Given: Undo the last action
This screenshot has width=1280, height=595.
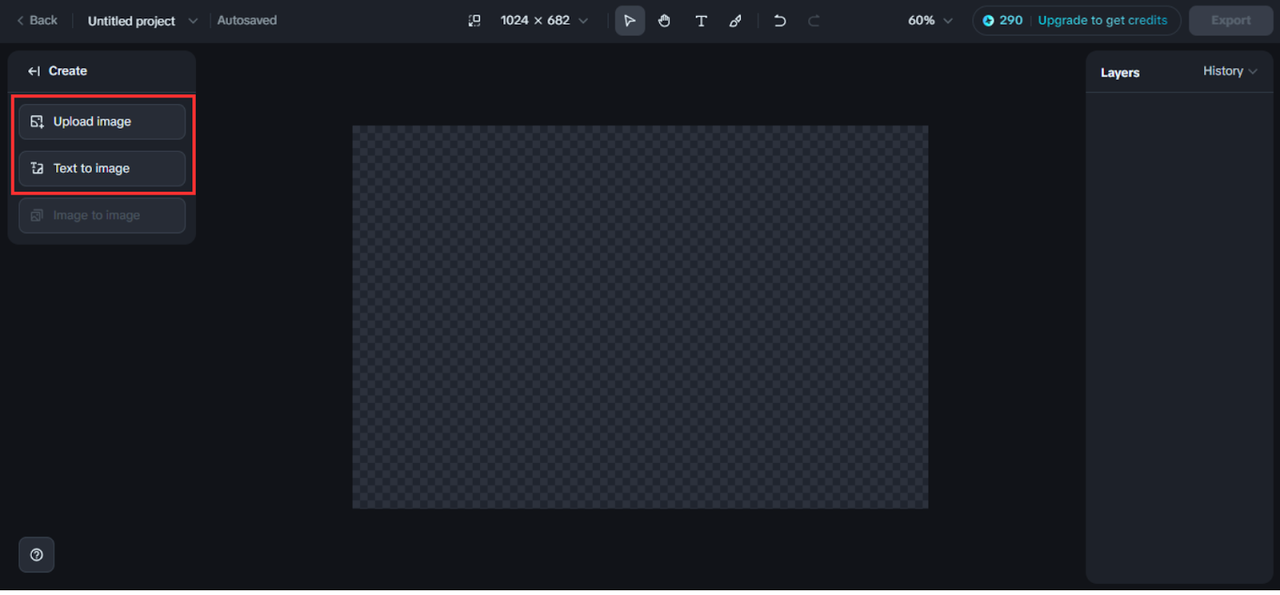Looking at the screenshot, I should tap(780, 20).
